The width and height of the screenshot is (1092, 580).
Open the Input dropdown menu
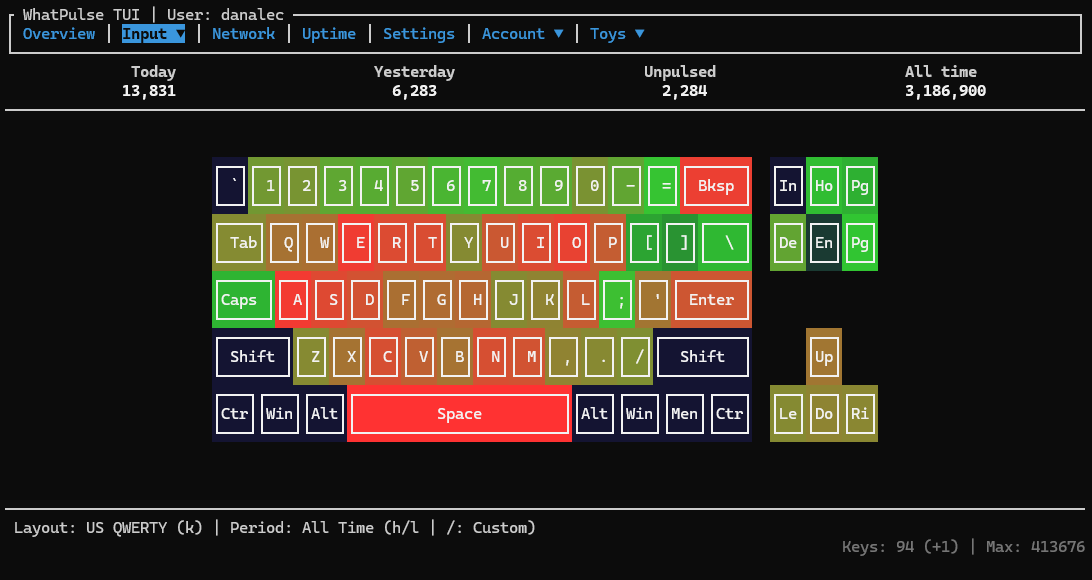[153, 34]
